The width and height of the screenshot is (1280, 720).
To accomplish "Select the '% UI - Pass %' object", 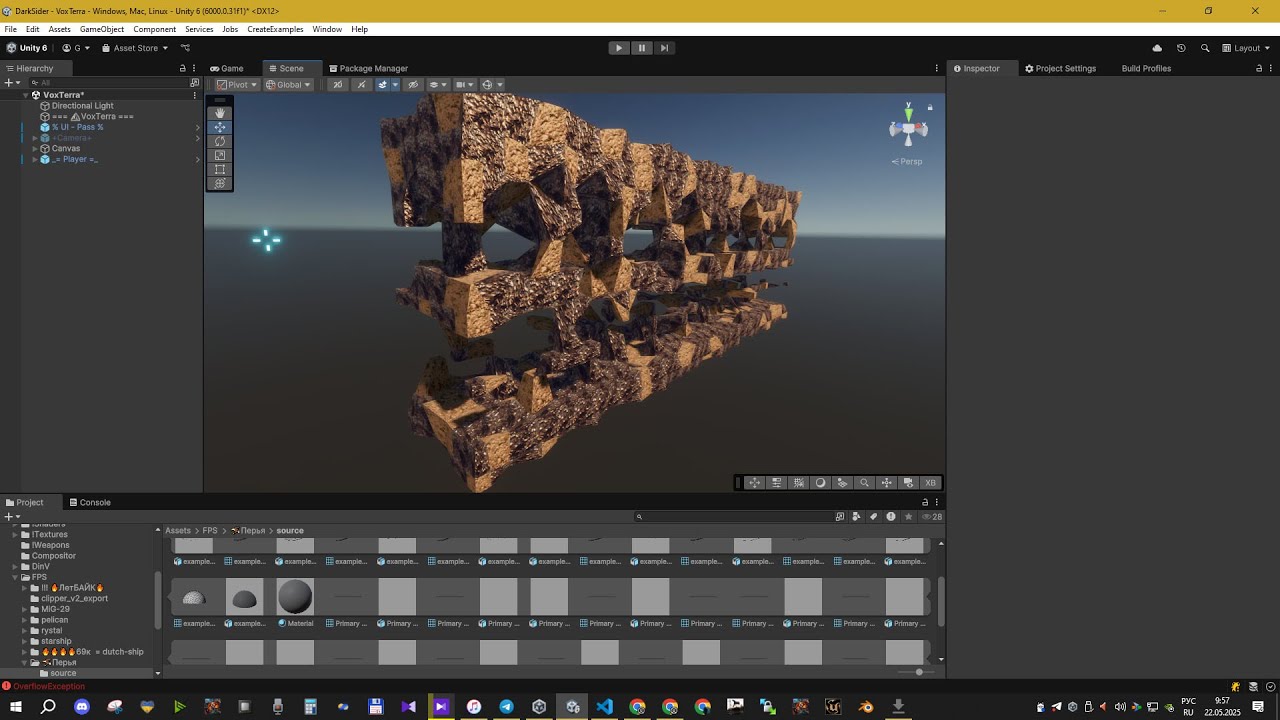I will point(77,127).
